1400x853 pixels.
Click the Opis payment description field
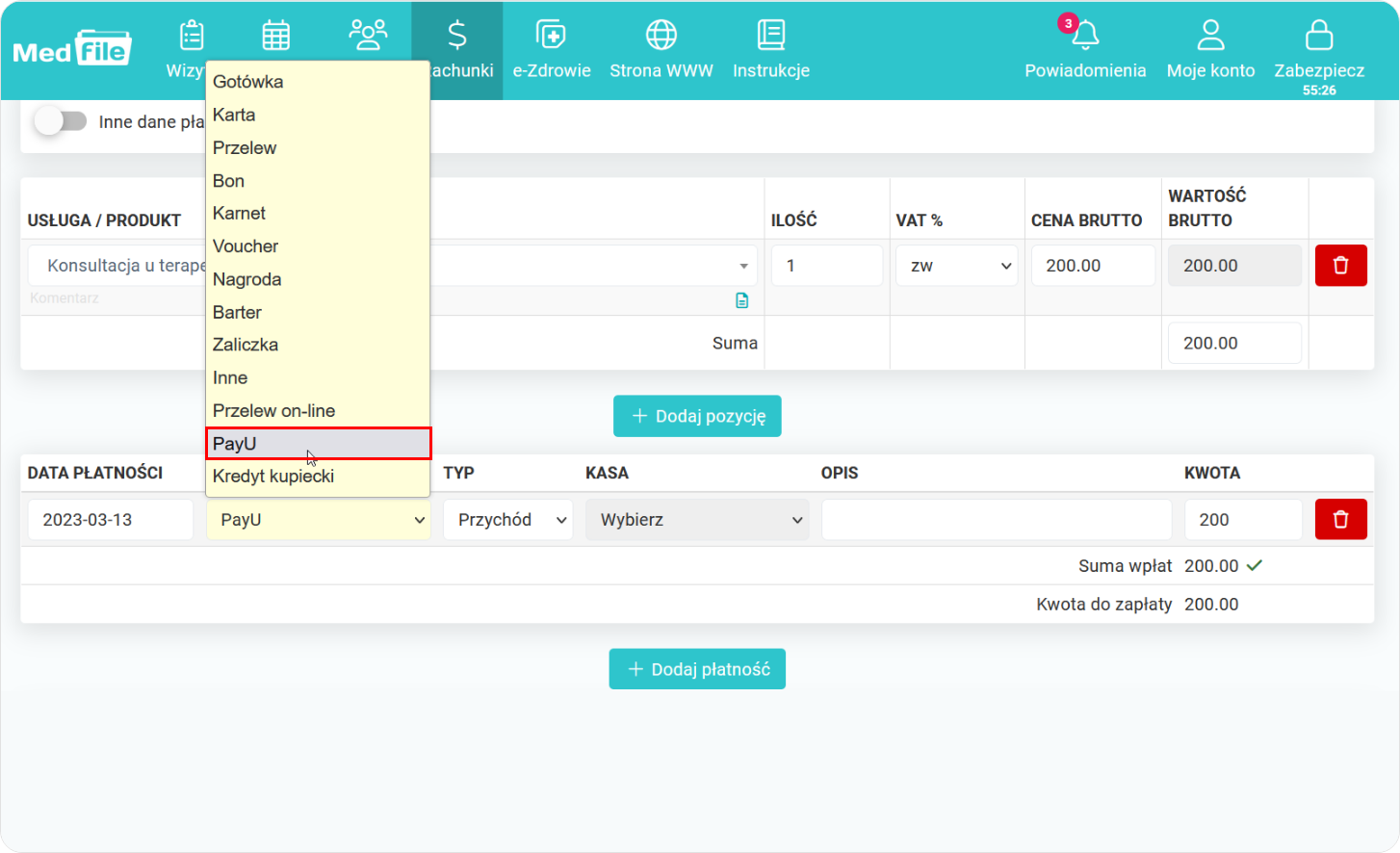pos(996,520)
